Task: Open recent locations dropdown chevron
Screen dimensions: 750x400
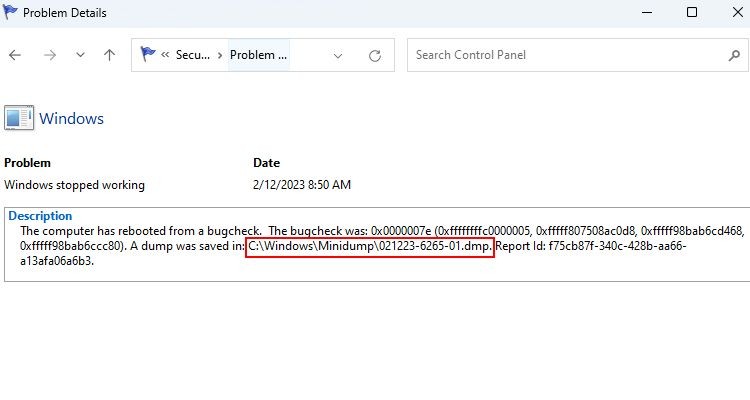Action: click(x=80, y=55)
